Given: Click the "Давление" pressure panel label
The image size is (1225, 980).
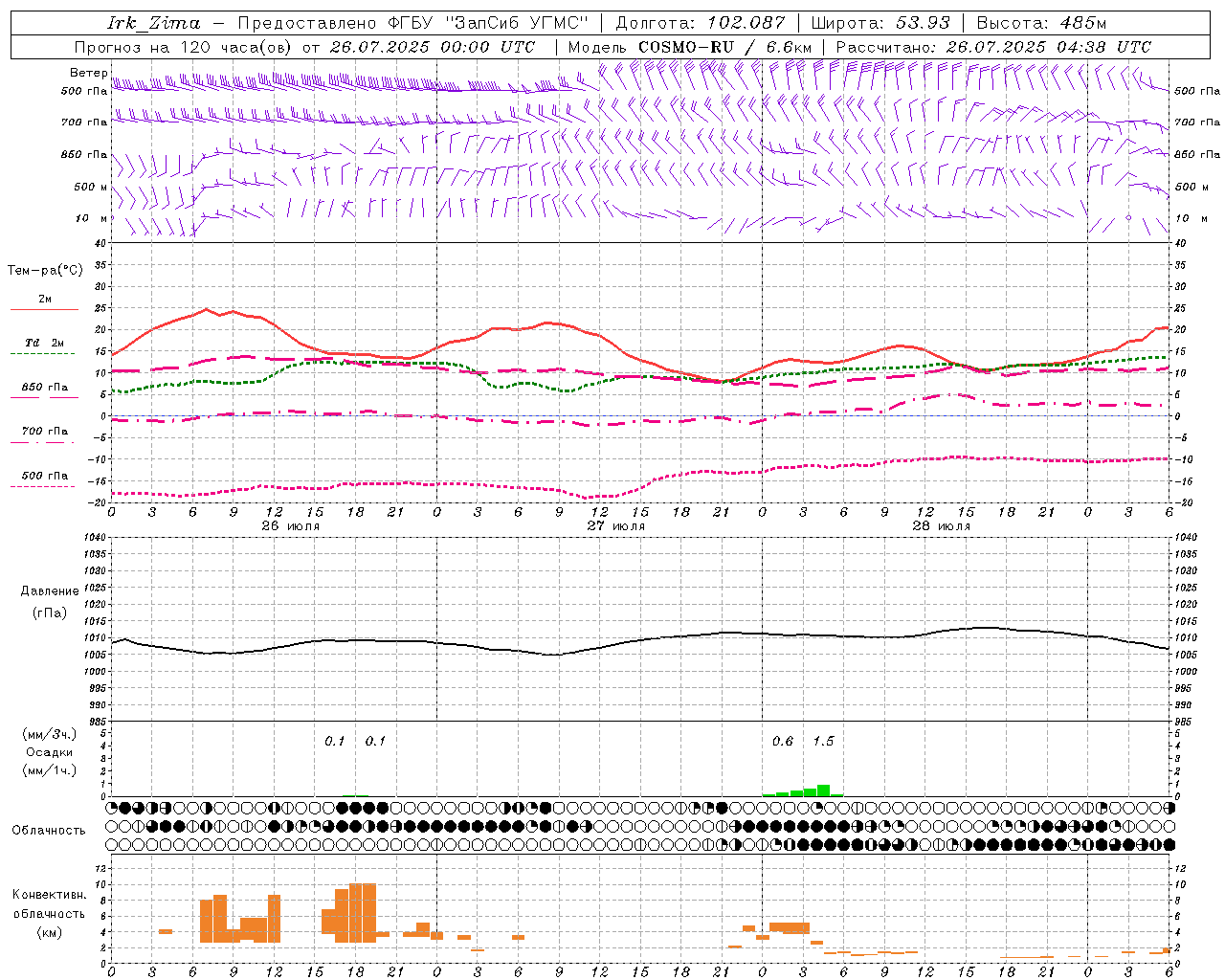Looking at the screenshot, I should click(x=50, y=591).
